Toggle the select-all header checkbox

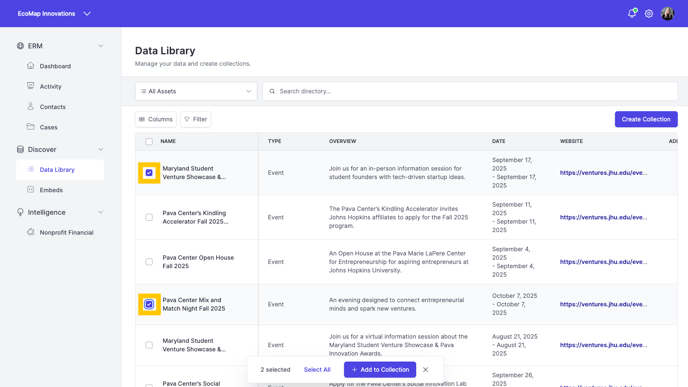[x=149, y=141]
